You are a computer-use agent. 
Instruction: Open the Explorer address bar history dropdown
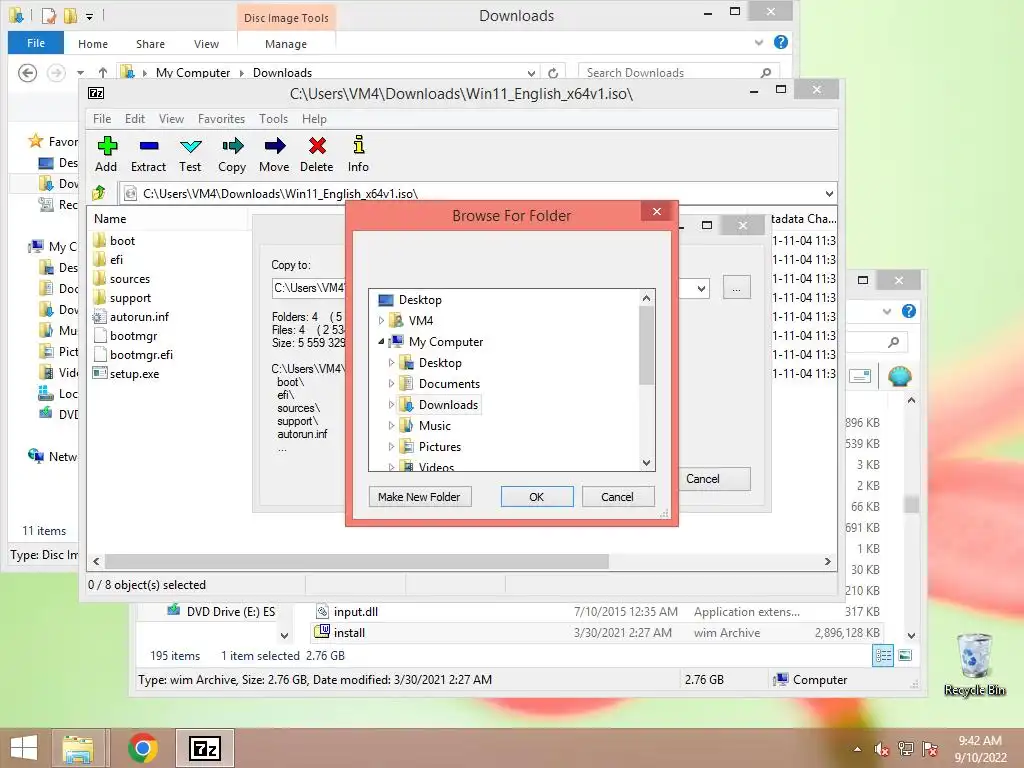(532, 73)
